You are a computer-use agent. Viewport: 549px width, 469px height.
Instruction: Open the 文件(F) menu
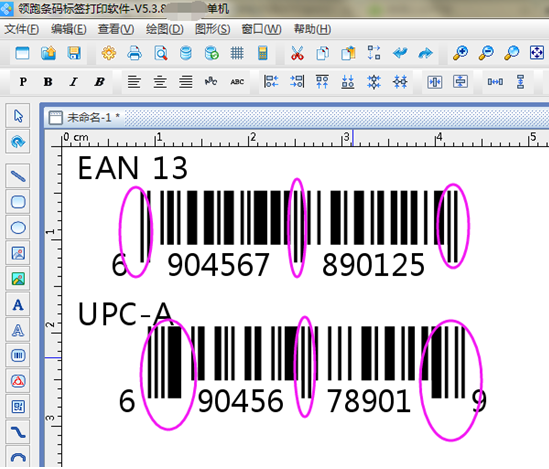(21, 29)
